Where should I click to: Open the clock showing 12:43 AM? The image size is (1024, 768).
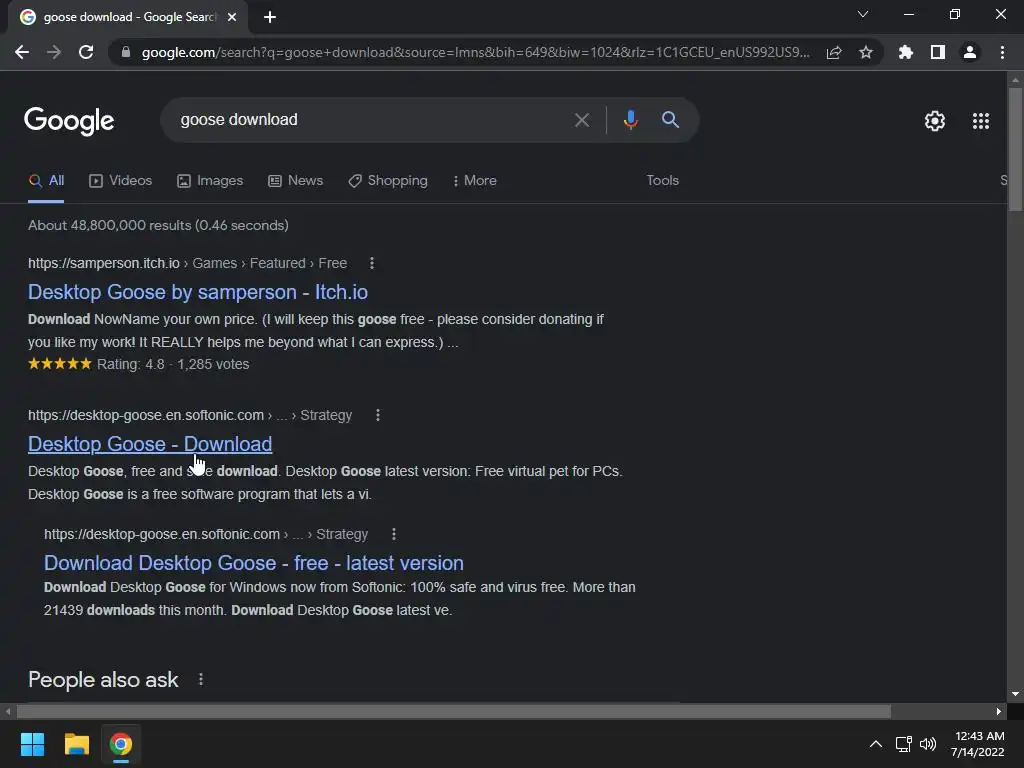coord(978,744)
